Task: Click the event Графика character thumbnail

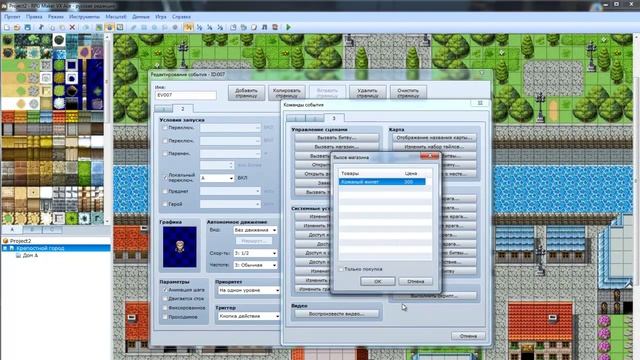Action: point(180,247)
